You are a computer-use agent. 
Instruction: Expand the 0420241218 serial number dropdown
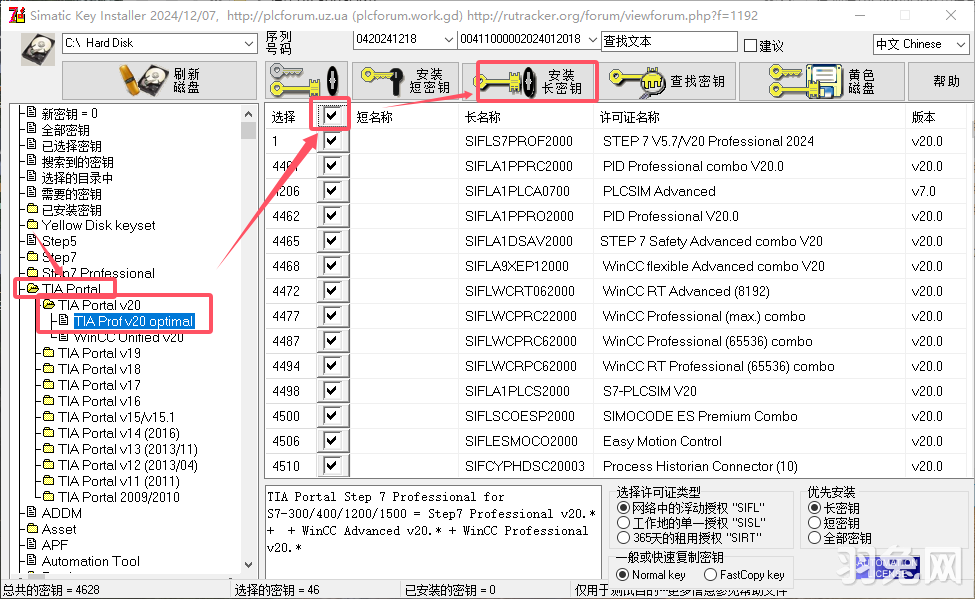pos(448,39)
